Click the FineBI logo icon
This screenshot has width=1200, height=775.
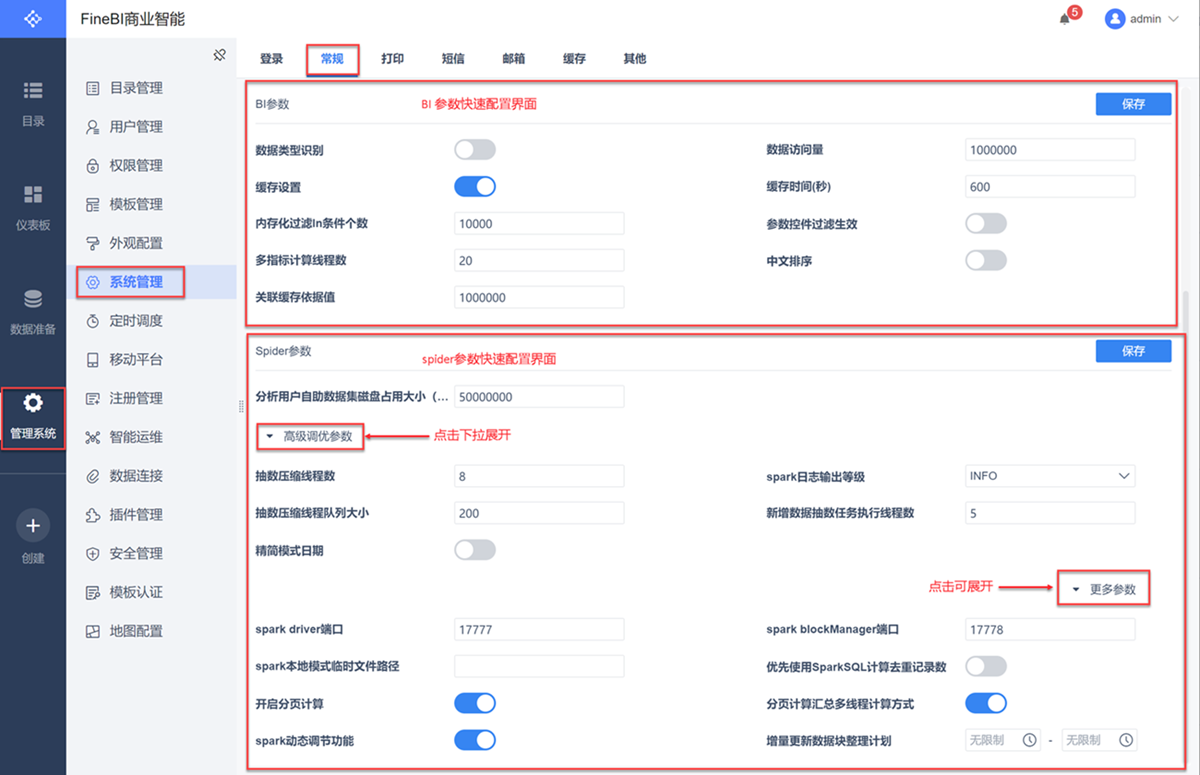pos(33,19)
